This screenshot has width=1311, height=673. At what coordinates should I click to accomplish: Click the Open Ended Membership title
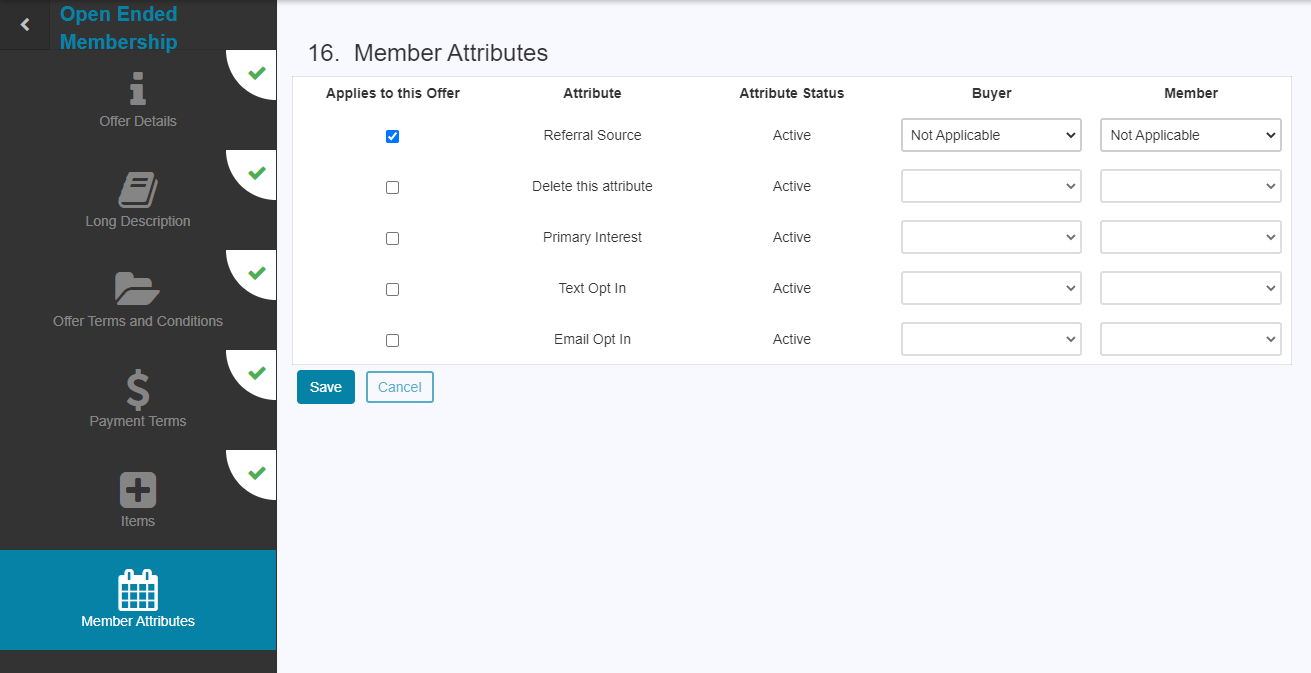click(x=119, y=28)
